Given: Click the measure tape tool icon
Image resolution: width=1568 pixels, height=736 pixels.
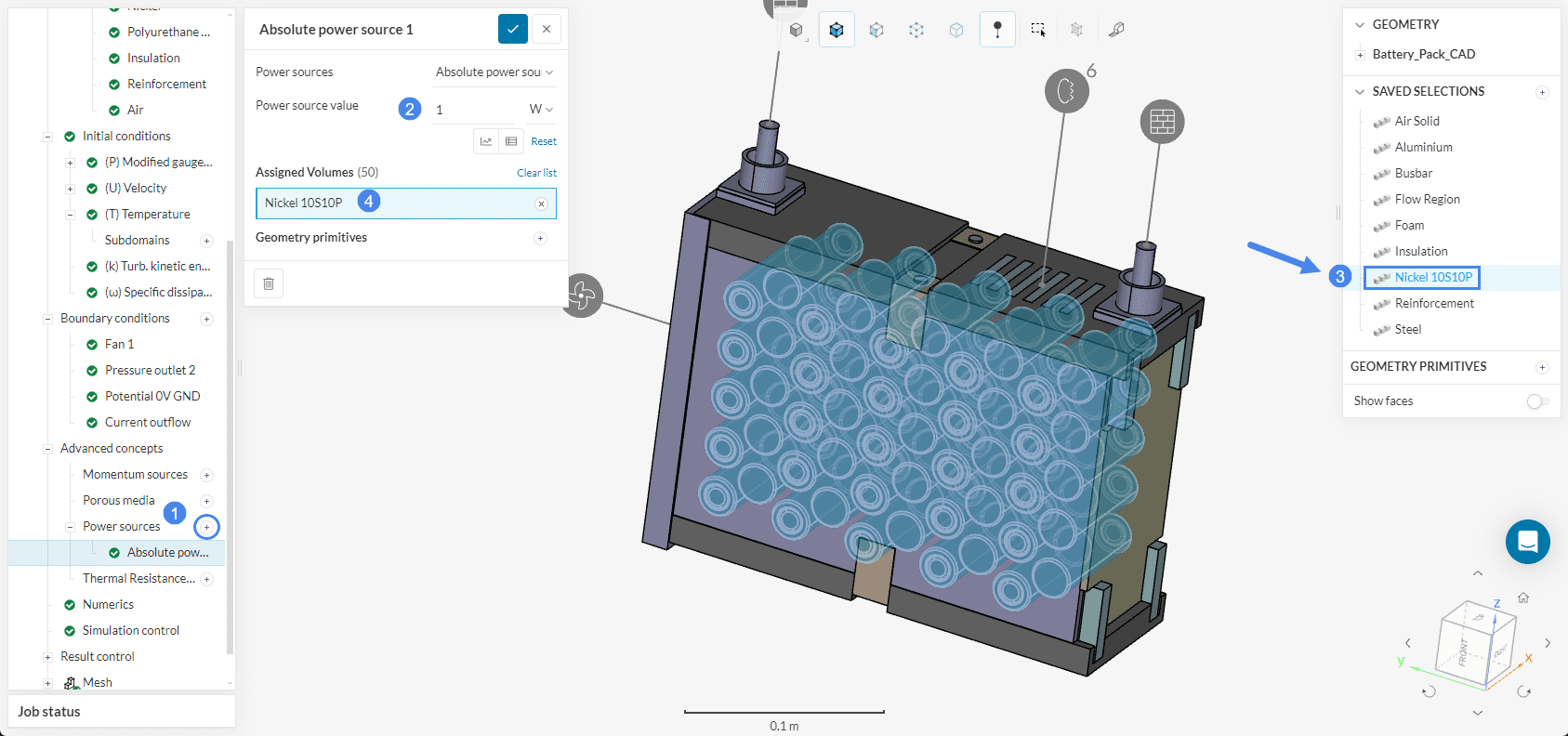Looking at the screenshot, I should tap(1116, 30).
